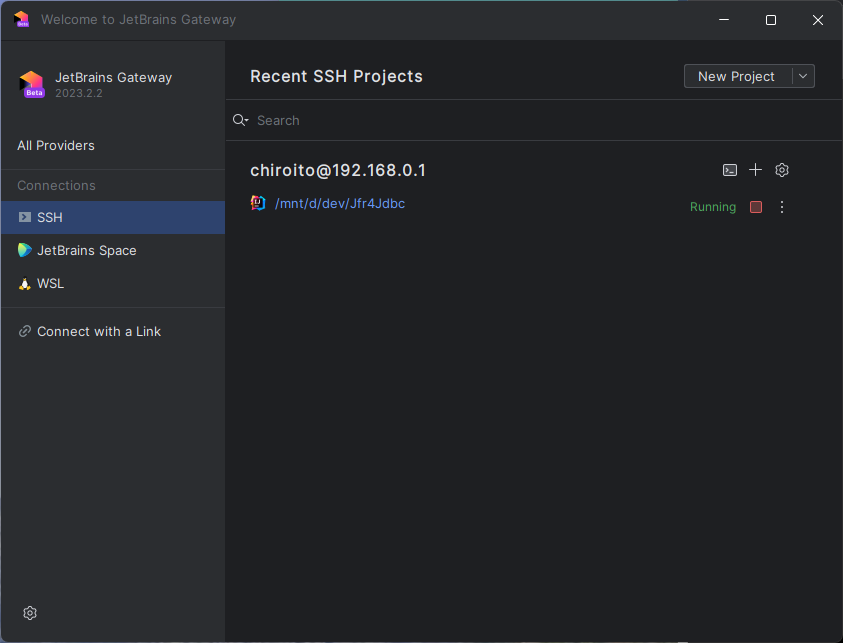This screenshot has width=843, height=643.
Task: Click the New Project button
Action: (x=736, y=76)
